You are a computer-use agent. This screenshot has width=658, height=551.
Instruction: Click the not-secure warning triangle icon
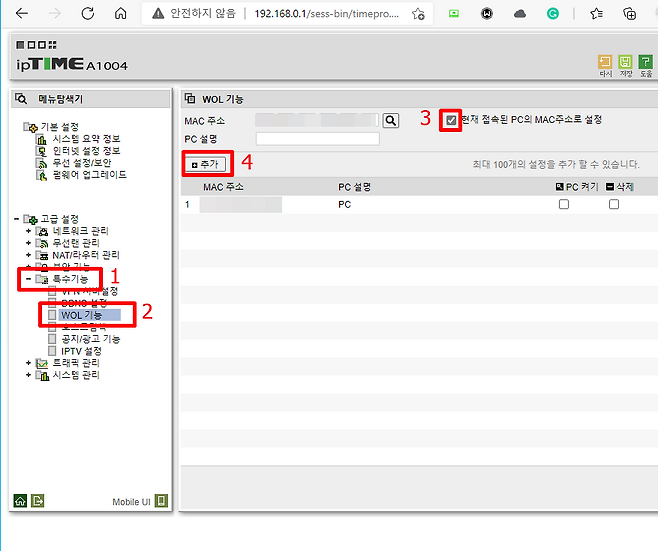coord(158,13)
